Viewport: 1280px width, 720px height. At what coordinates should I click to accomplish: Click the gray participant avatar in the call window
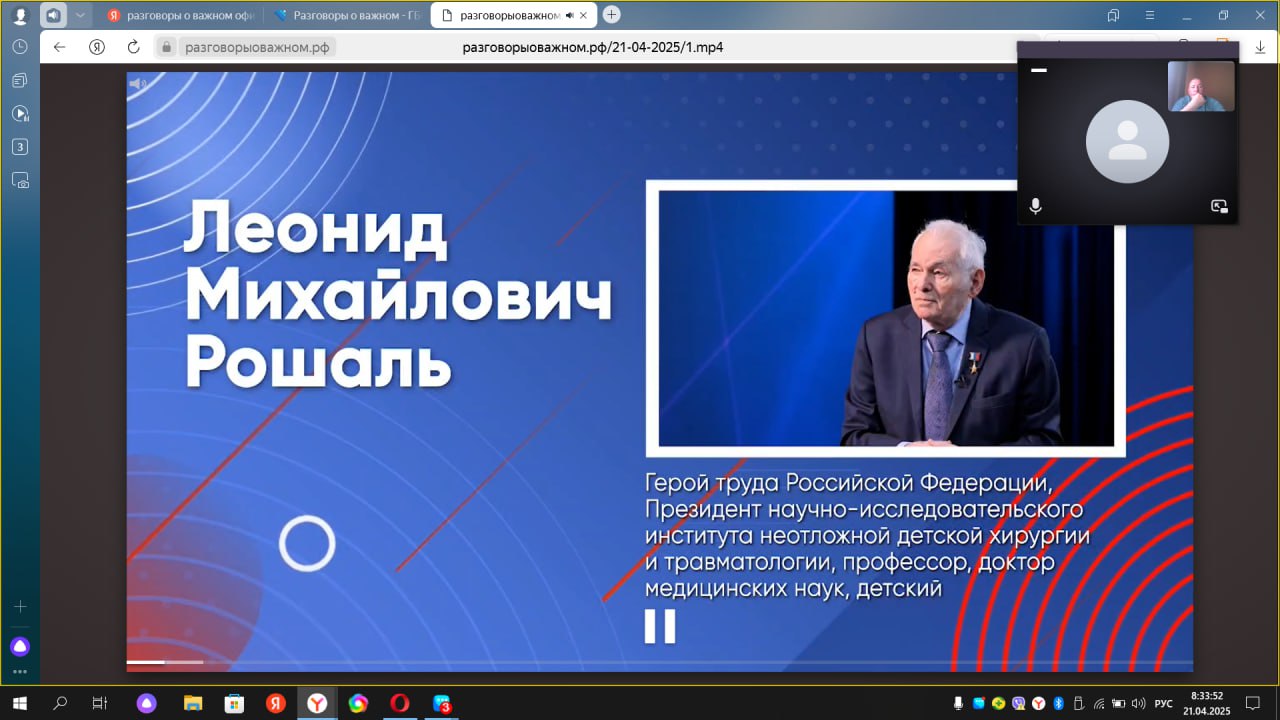coord(1127,142)
